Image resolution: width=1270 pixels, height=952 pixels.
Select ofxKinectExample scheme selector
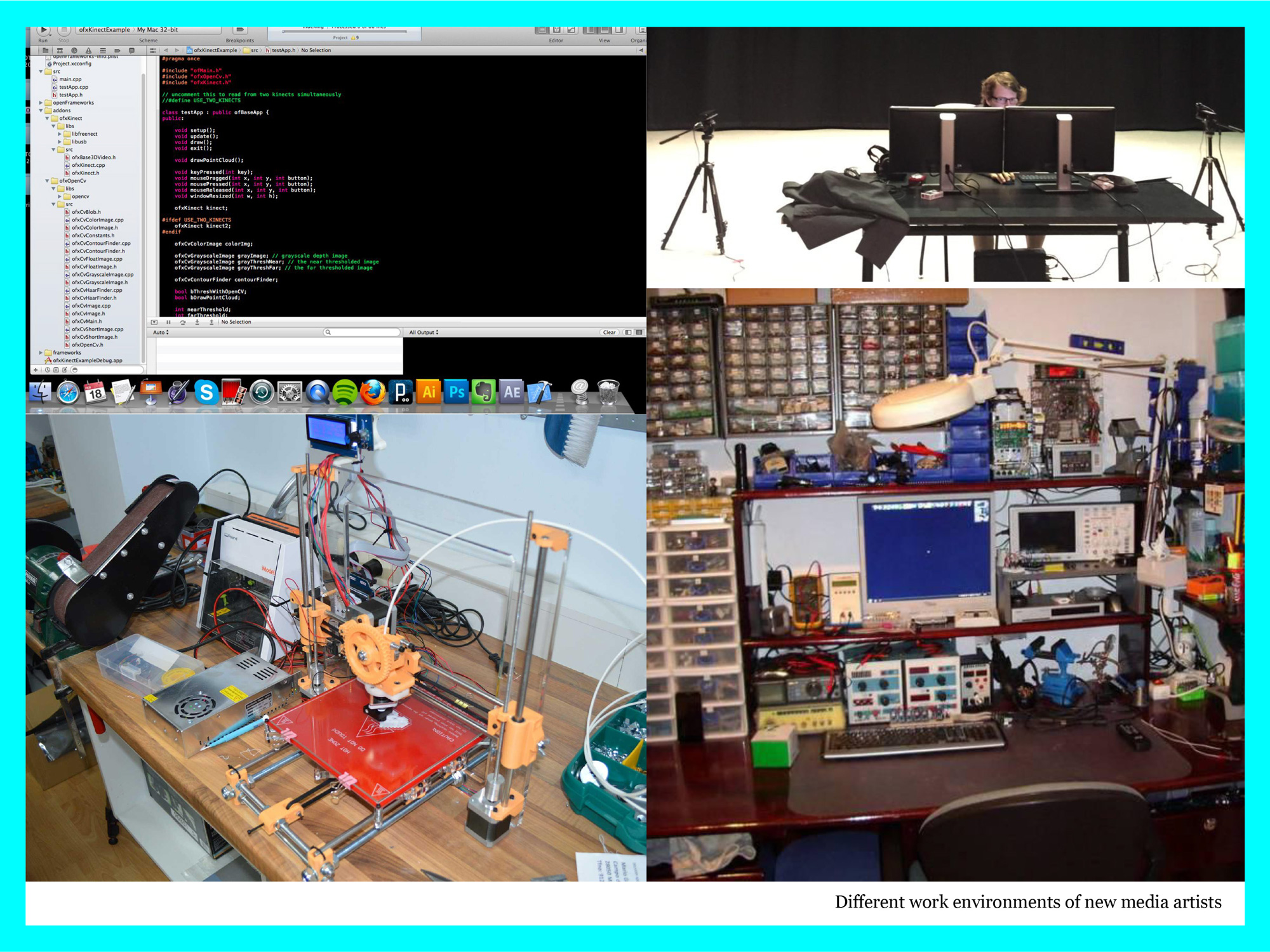tap(105, 30)
